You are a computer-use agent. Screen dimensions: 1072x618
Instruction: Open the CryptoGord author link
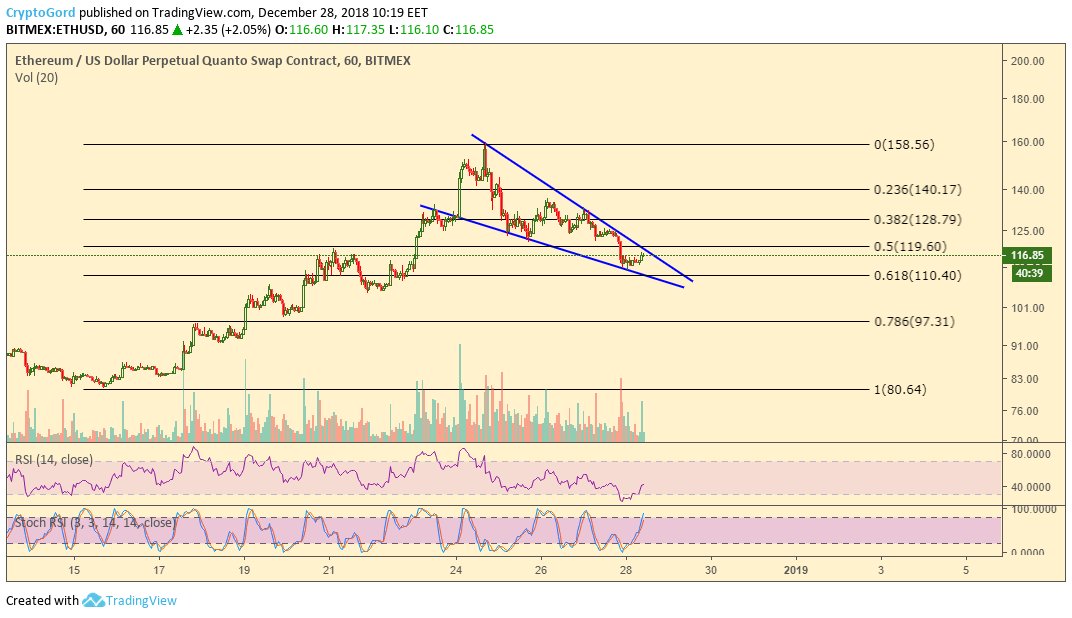(40, 12)
